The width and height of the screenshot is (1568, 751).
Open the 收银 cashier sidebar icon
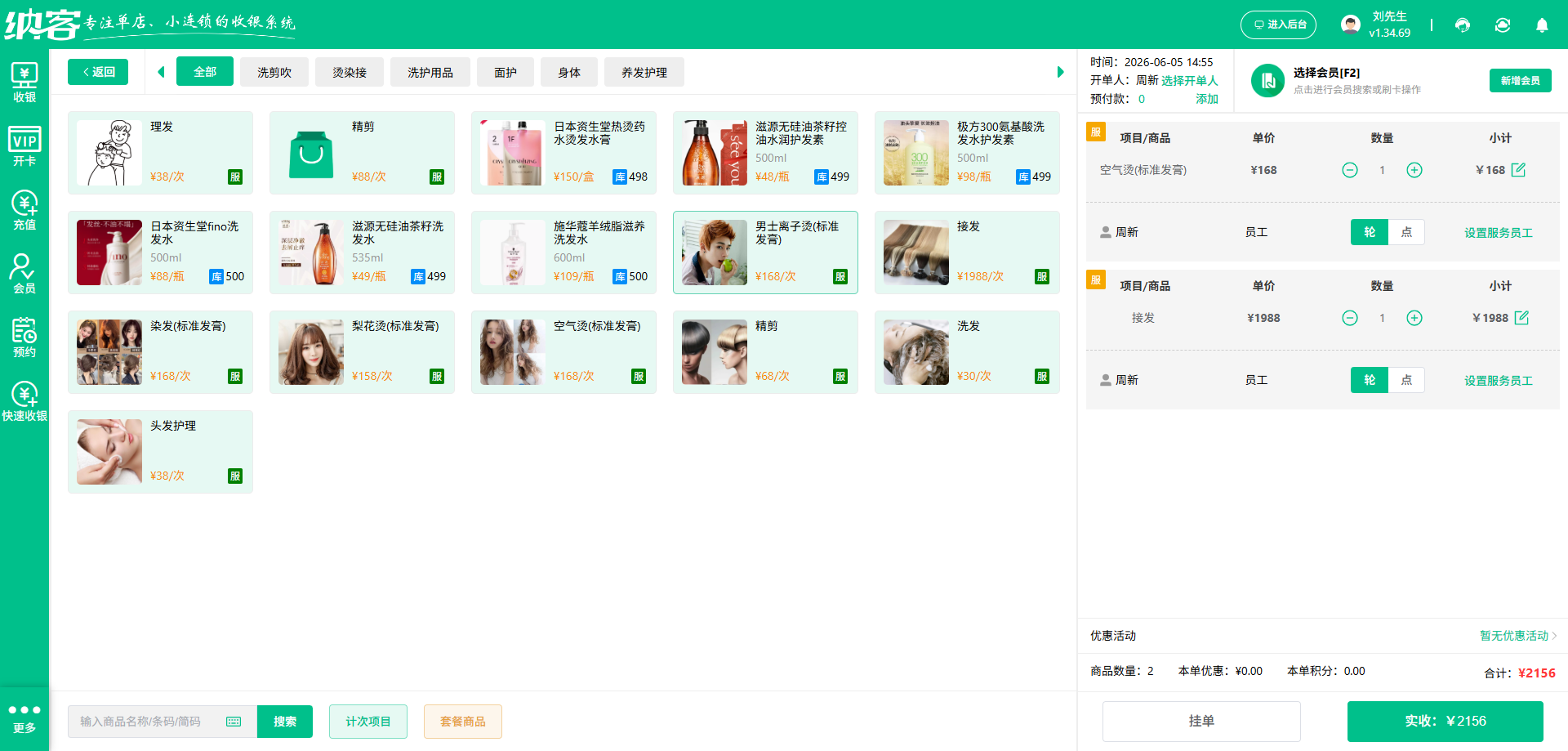coord(24,83)
